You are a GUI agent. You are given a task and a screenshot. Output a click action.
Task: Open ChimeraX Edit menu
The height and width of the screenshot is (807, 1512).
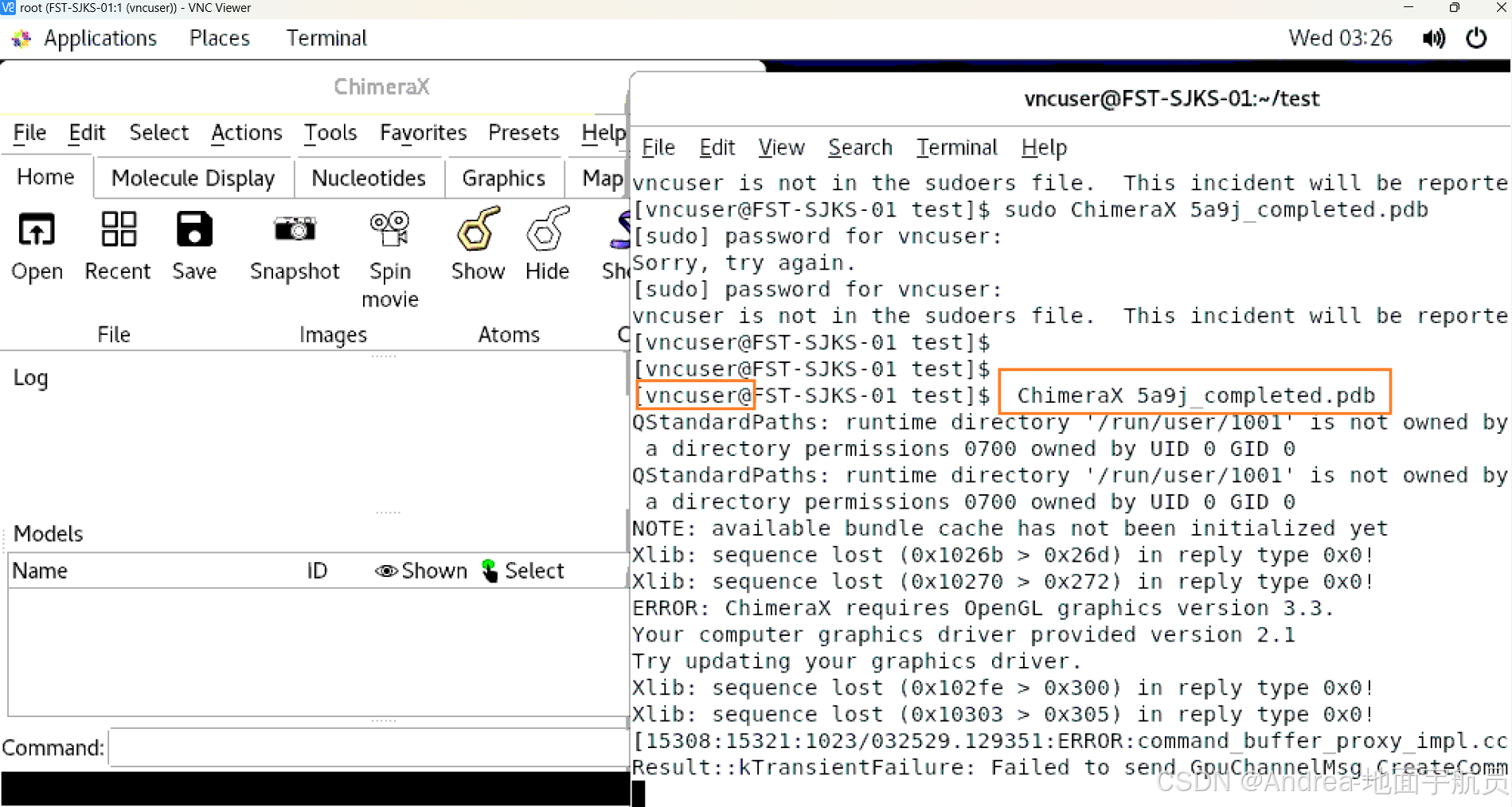pyautogui.click(x=87, y=133)
